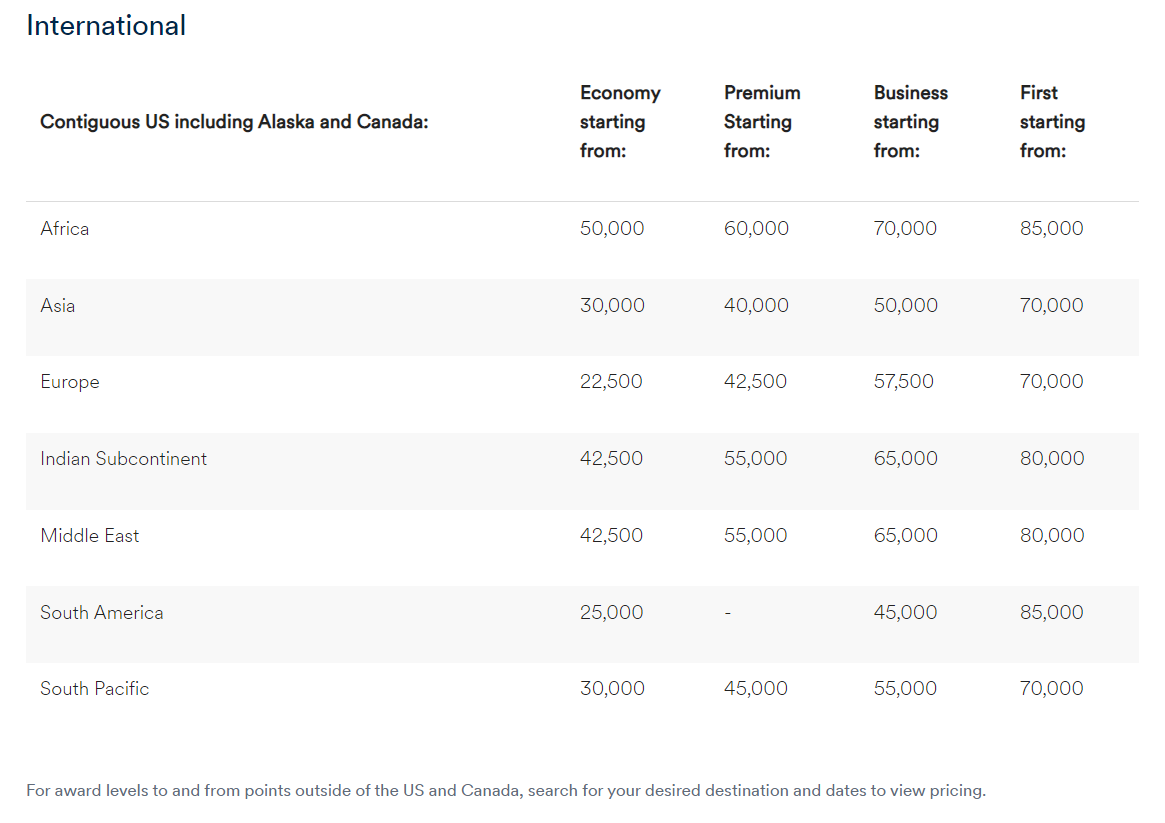Click the South America row label
1165x823 pixels.
(x=102, y=613)
